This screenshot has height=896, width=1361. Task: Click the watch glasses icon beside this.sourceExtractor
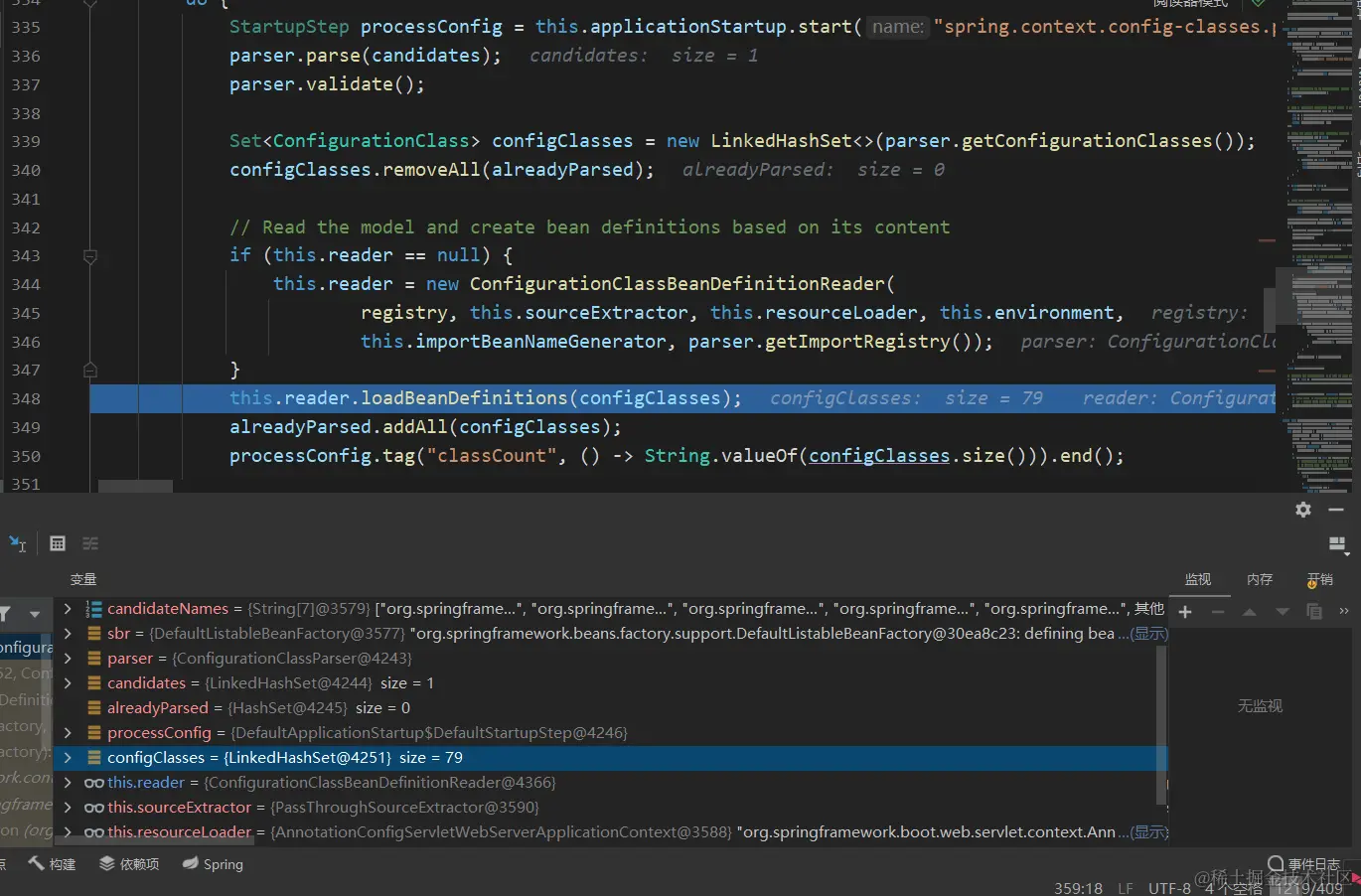(x=94, y=808)
